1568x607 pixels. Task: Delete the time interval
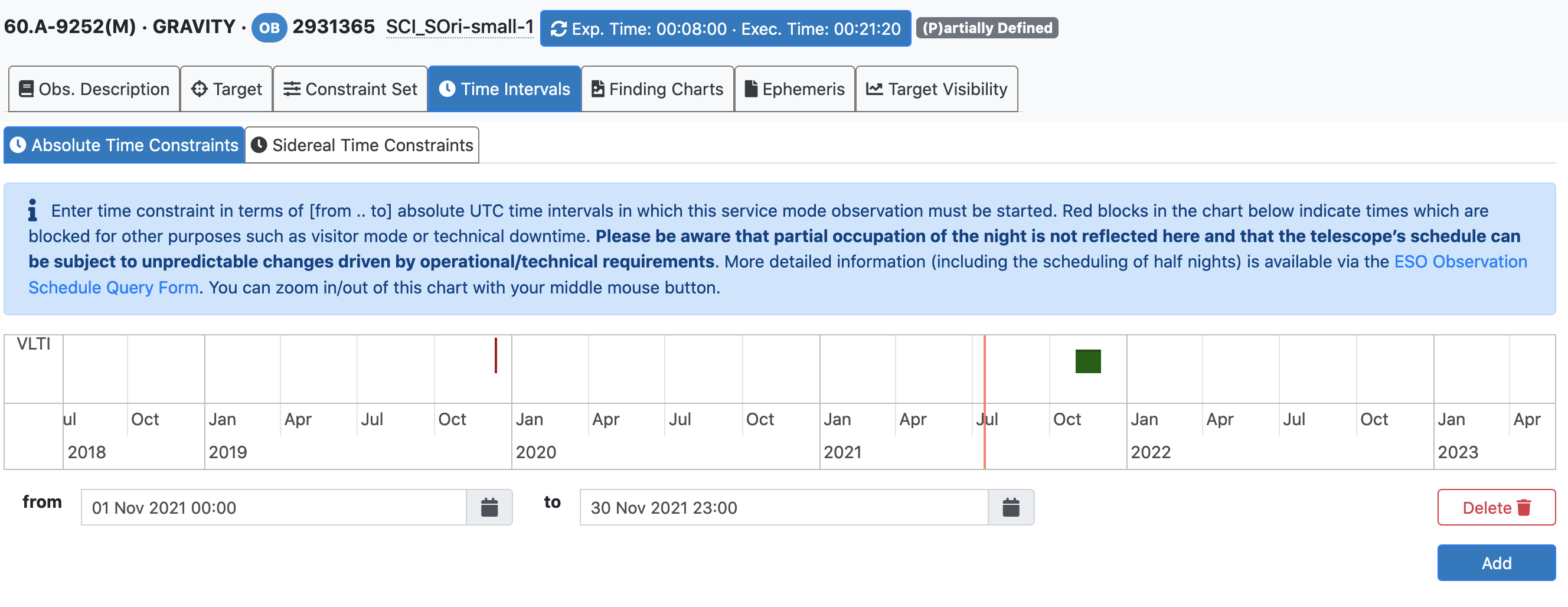pyautogui.click(x=1495, y=507)
